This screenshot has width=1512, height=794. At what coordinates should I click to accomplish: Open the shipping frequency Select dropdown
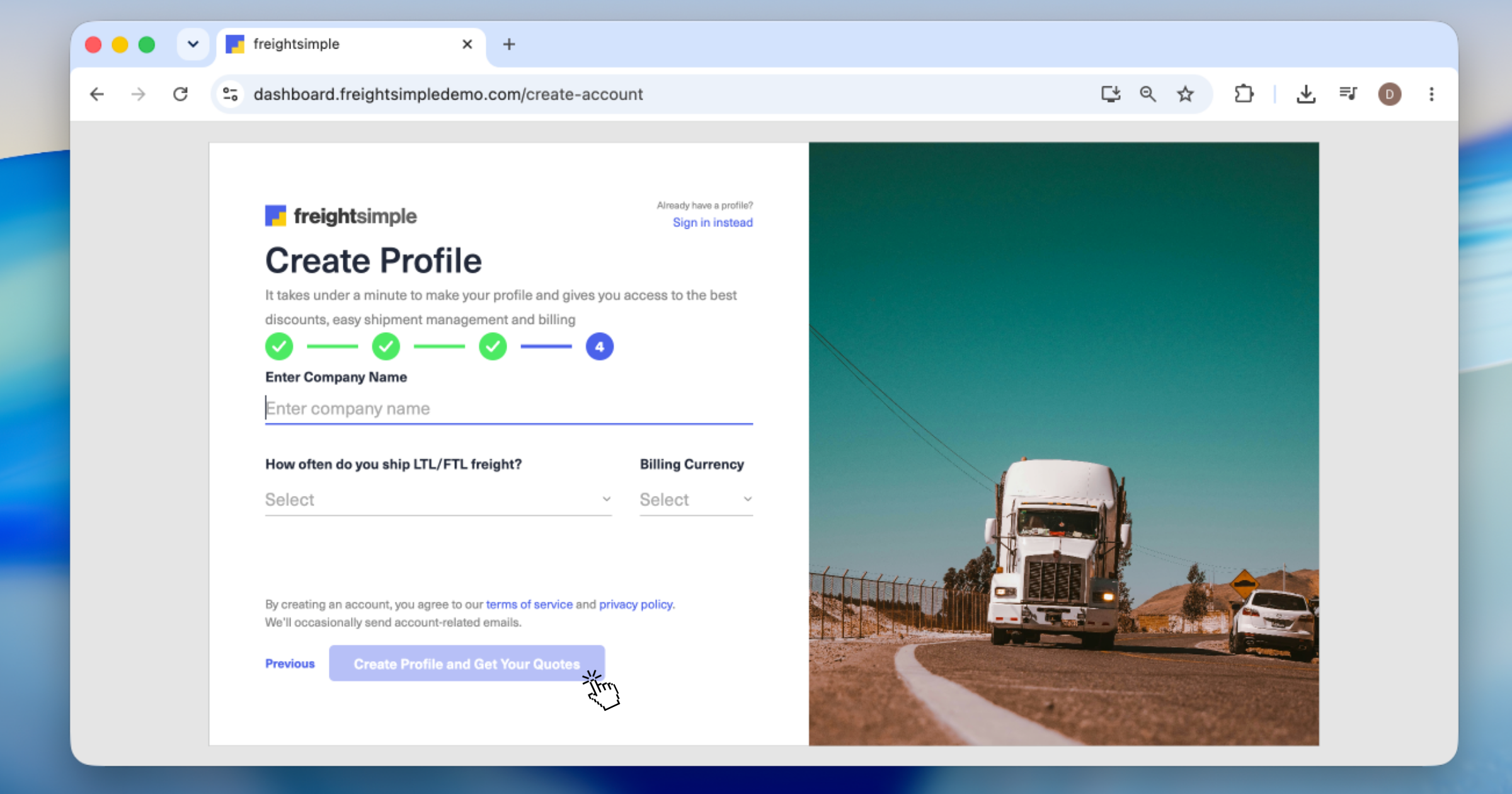(x=438, y=500)
